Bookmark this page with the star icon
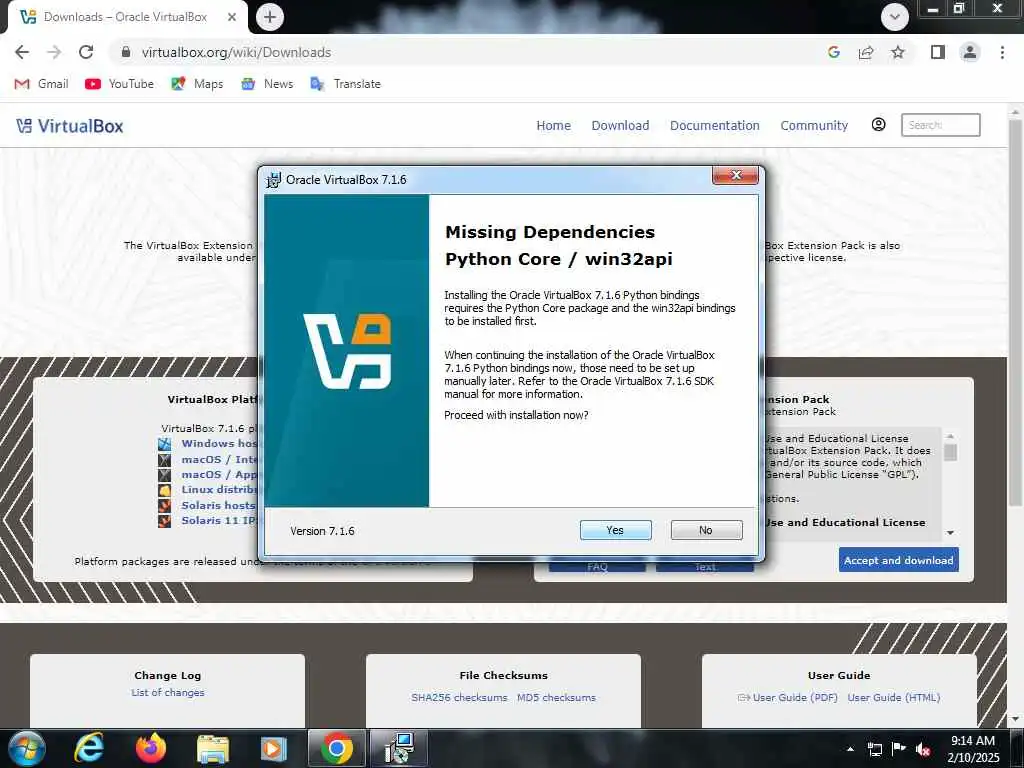The height and width of the screenshot is (768, 1024). coord(898,52)
